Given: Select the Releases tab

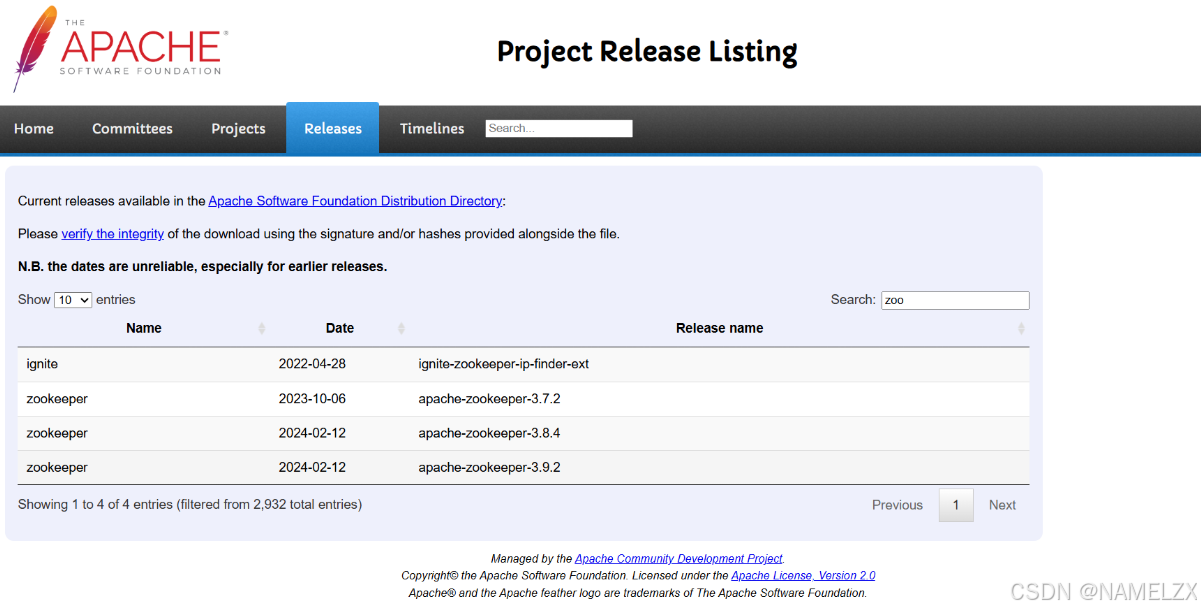Looking at the screenshot, I should pos(333,129).
